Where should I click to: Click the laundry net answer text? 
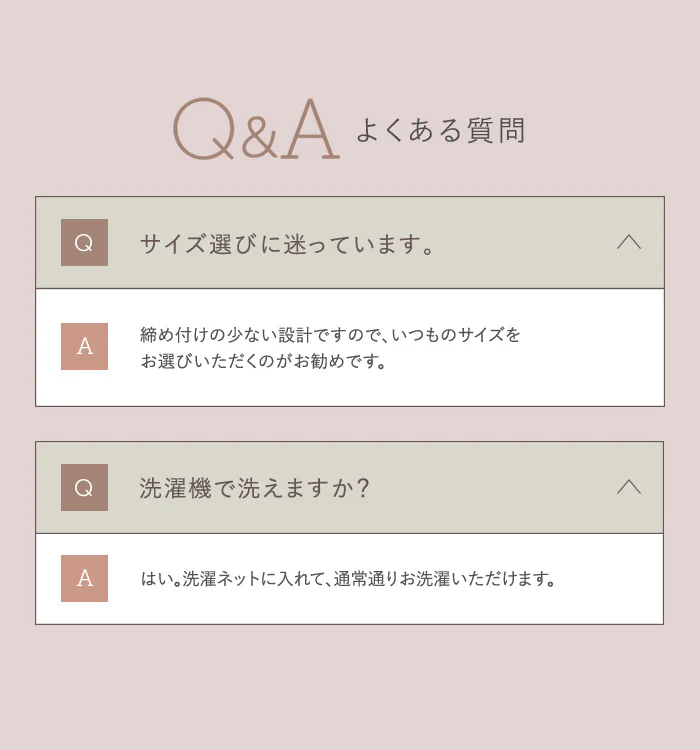[348, 579]
